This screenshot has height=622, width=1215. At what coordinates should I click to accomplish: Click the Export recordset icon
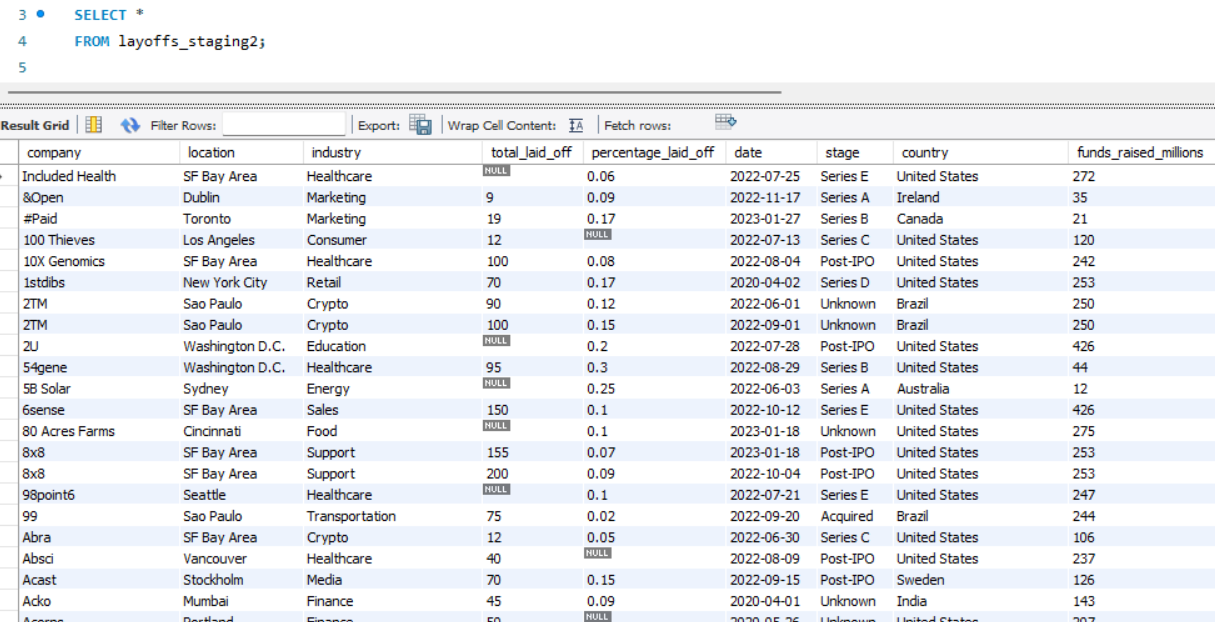pyautogui.click(x=420, y=125)
